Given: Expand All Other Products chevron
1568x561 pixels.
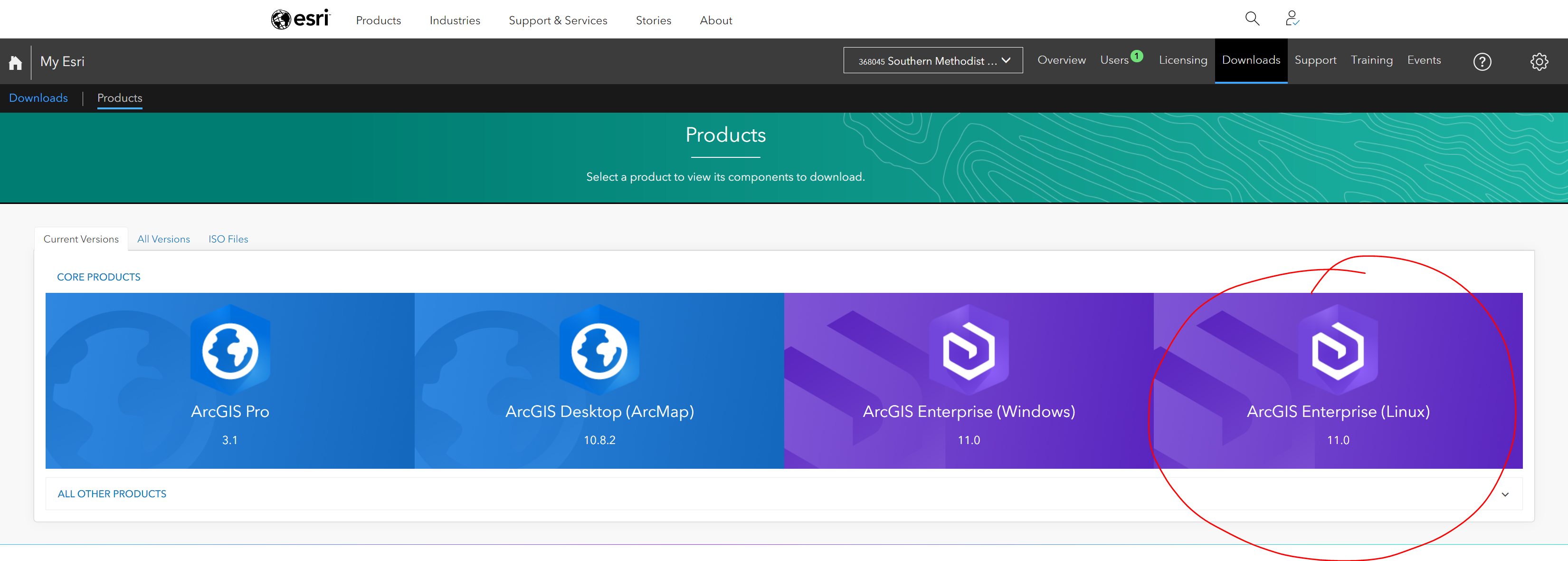Looking at the screenshot, I should 1505,494.
